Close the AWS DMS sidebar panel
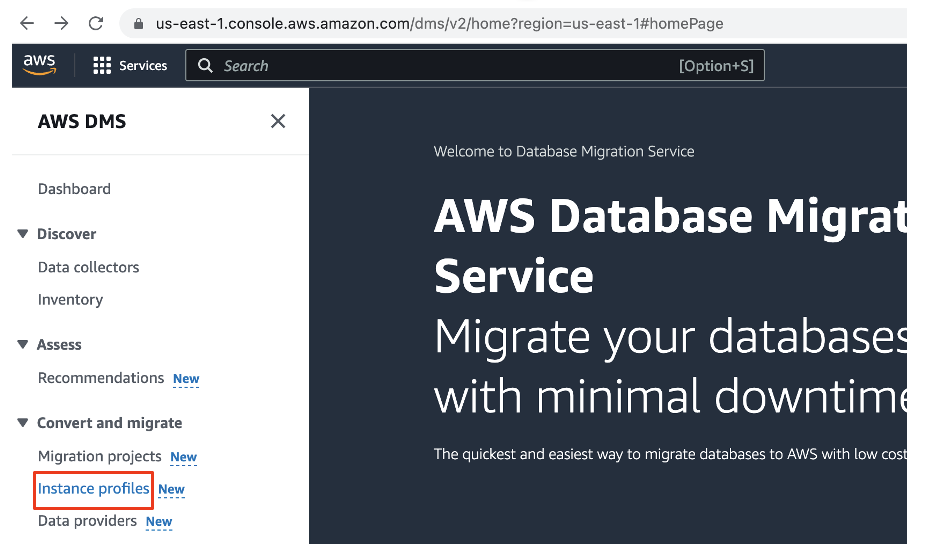The image size is (928, 560). (278, 121)
